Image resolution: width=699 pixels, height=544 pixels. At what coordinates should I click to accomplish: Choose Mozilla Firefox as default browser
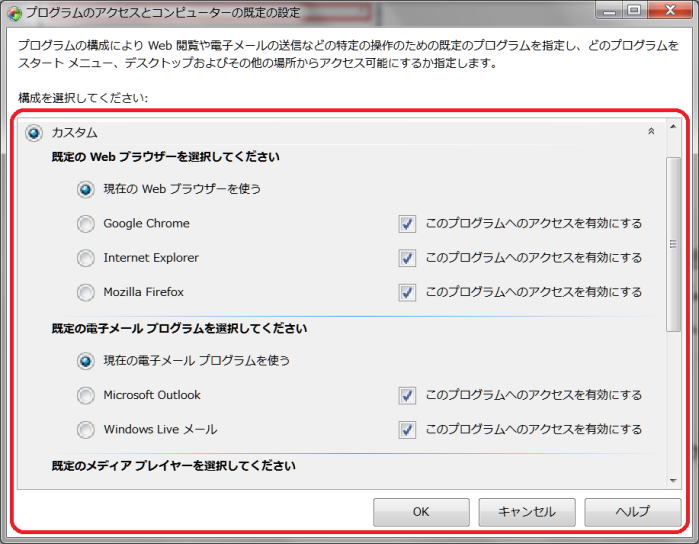pyautogui.click(x=86, y=292)
